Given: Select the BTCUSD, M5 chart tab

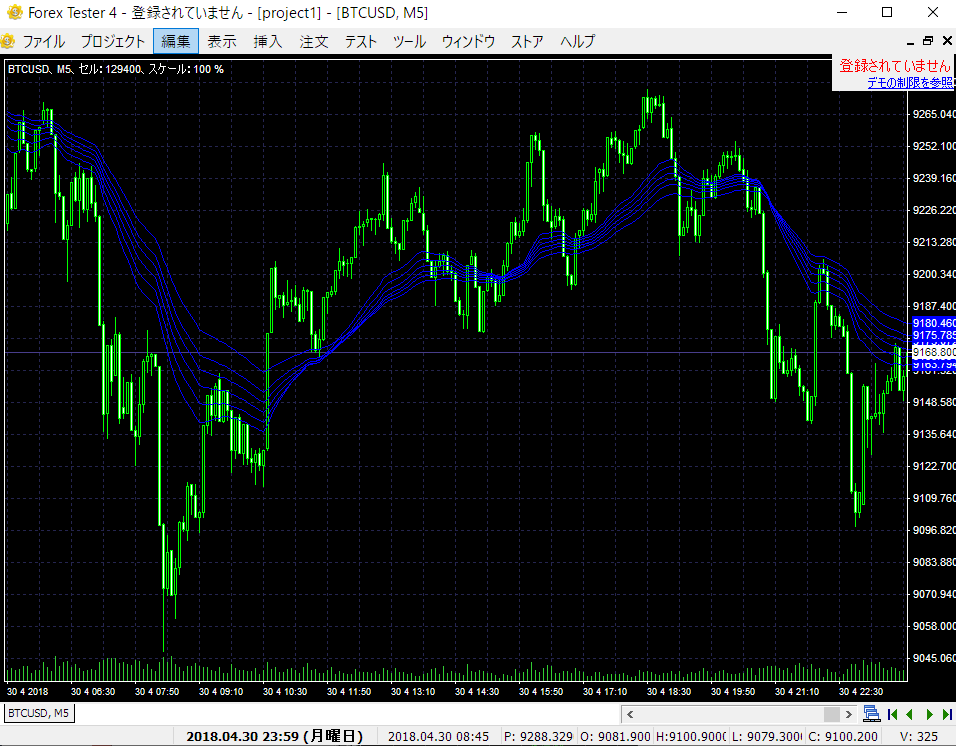Looking at the screenshot, I should tap(39, 712).
